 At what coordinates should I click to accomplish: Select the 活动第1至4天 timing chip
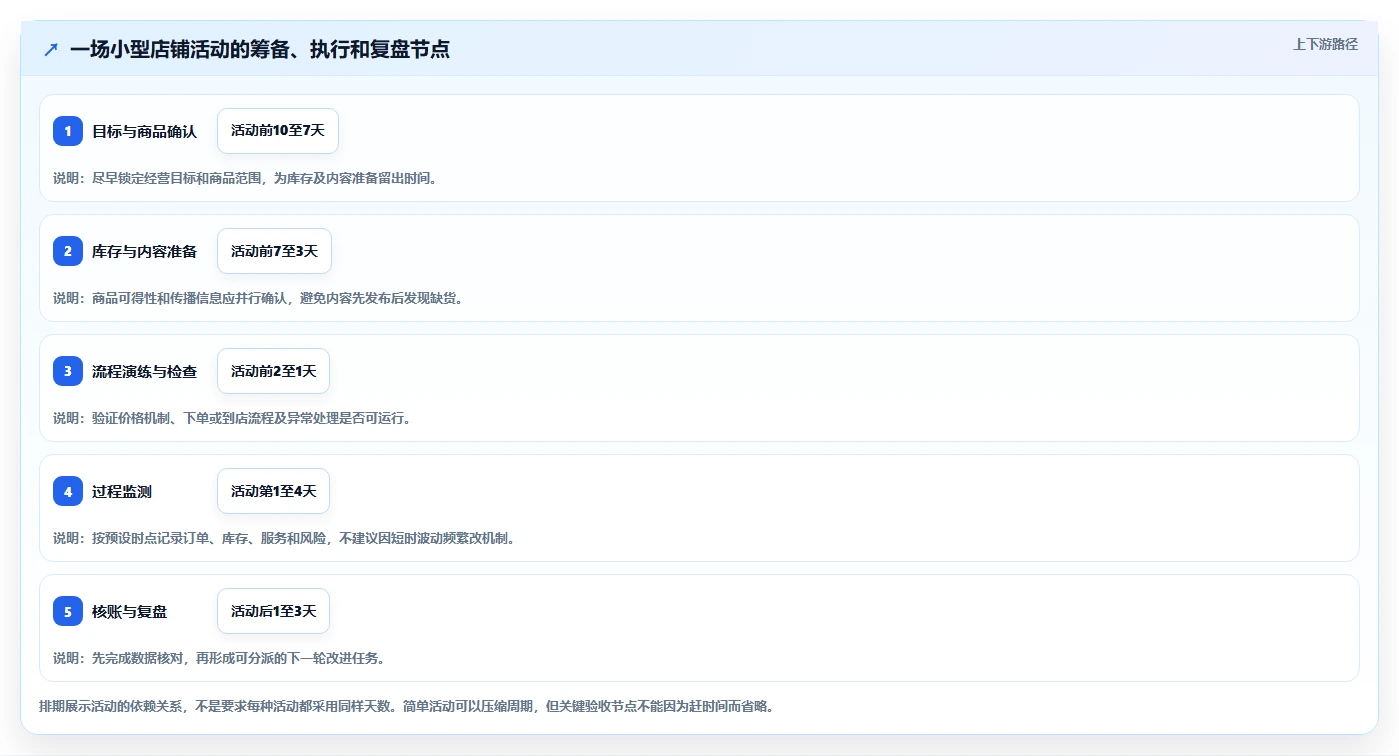point(273,491)
